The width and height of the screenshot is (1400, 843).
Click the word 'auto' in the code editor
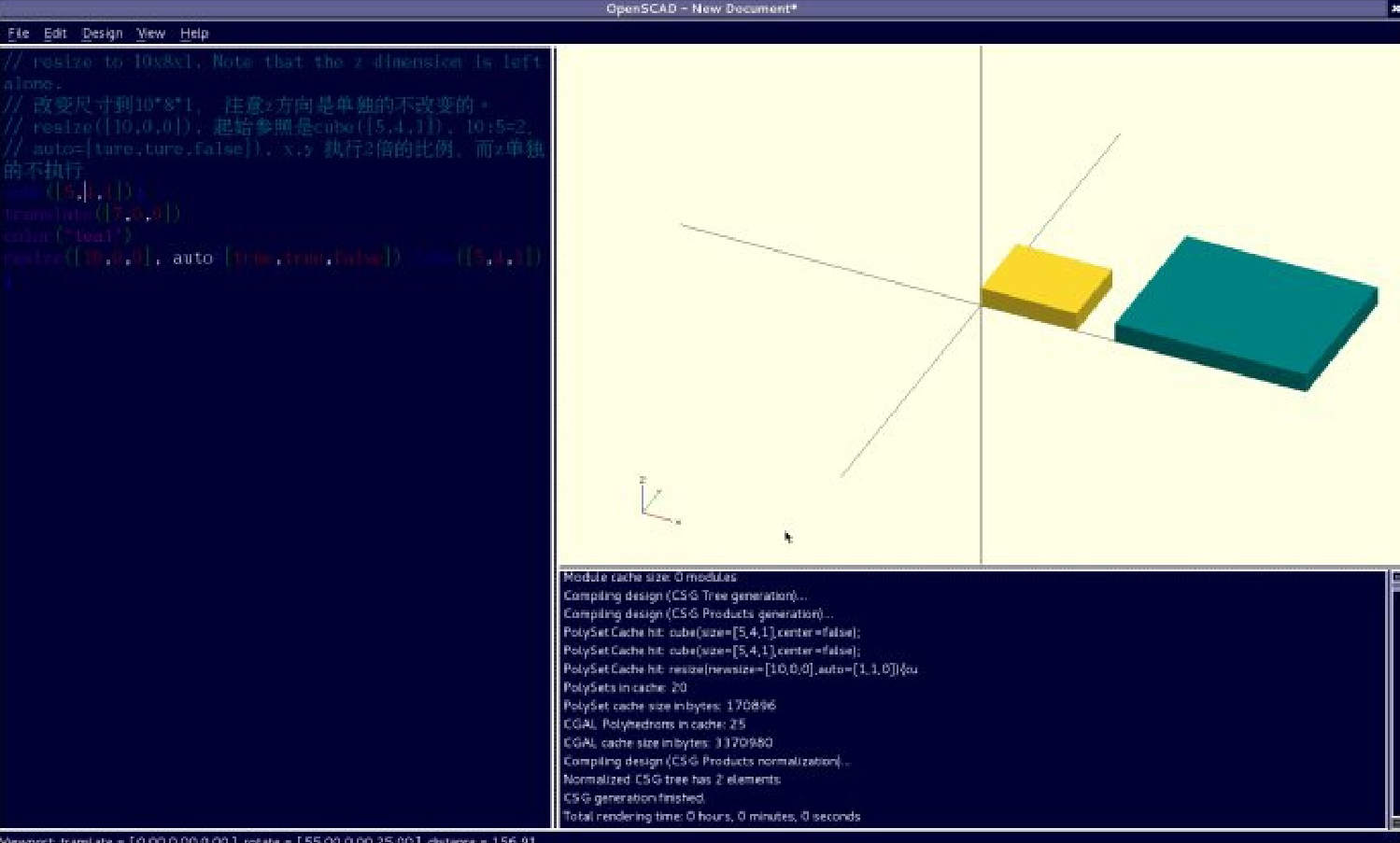[x=192, y=258]
